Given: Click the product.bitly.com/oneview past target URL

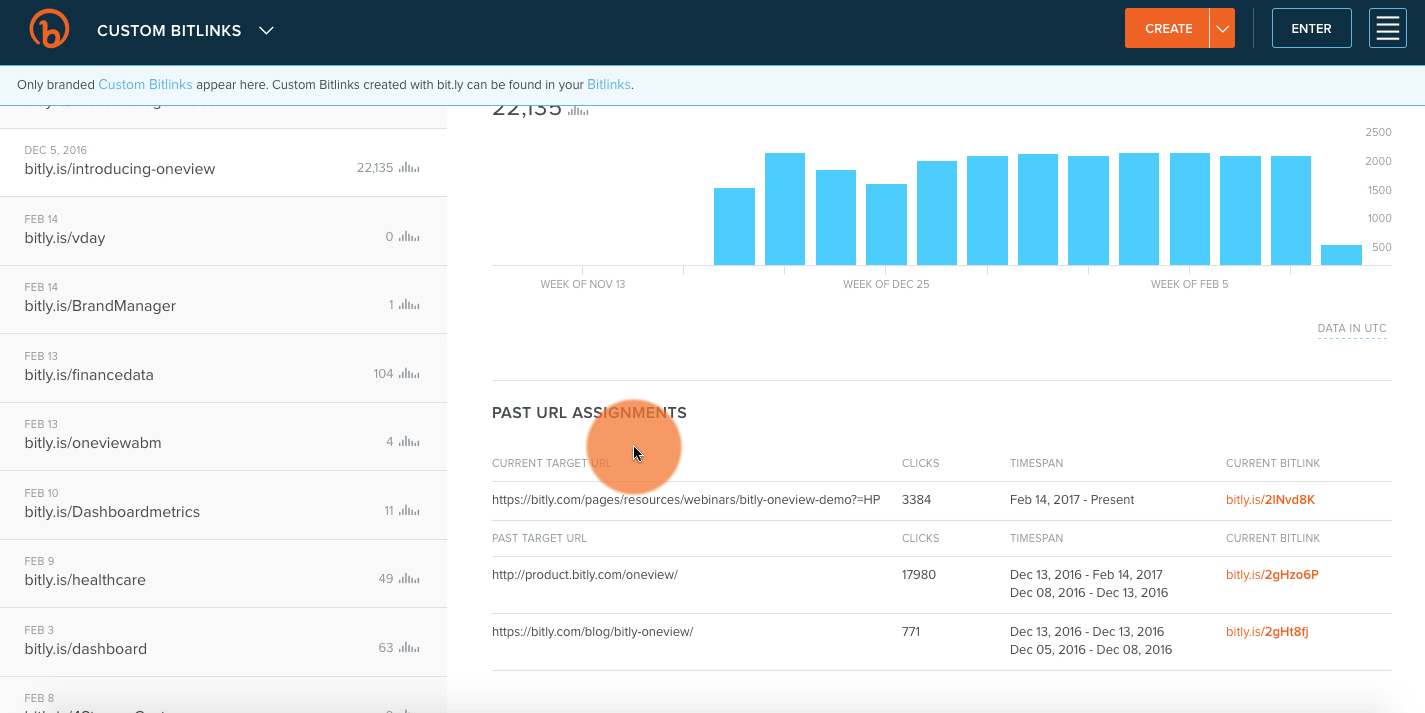Looking at the screenshot, I should tap(585, 575).
